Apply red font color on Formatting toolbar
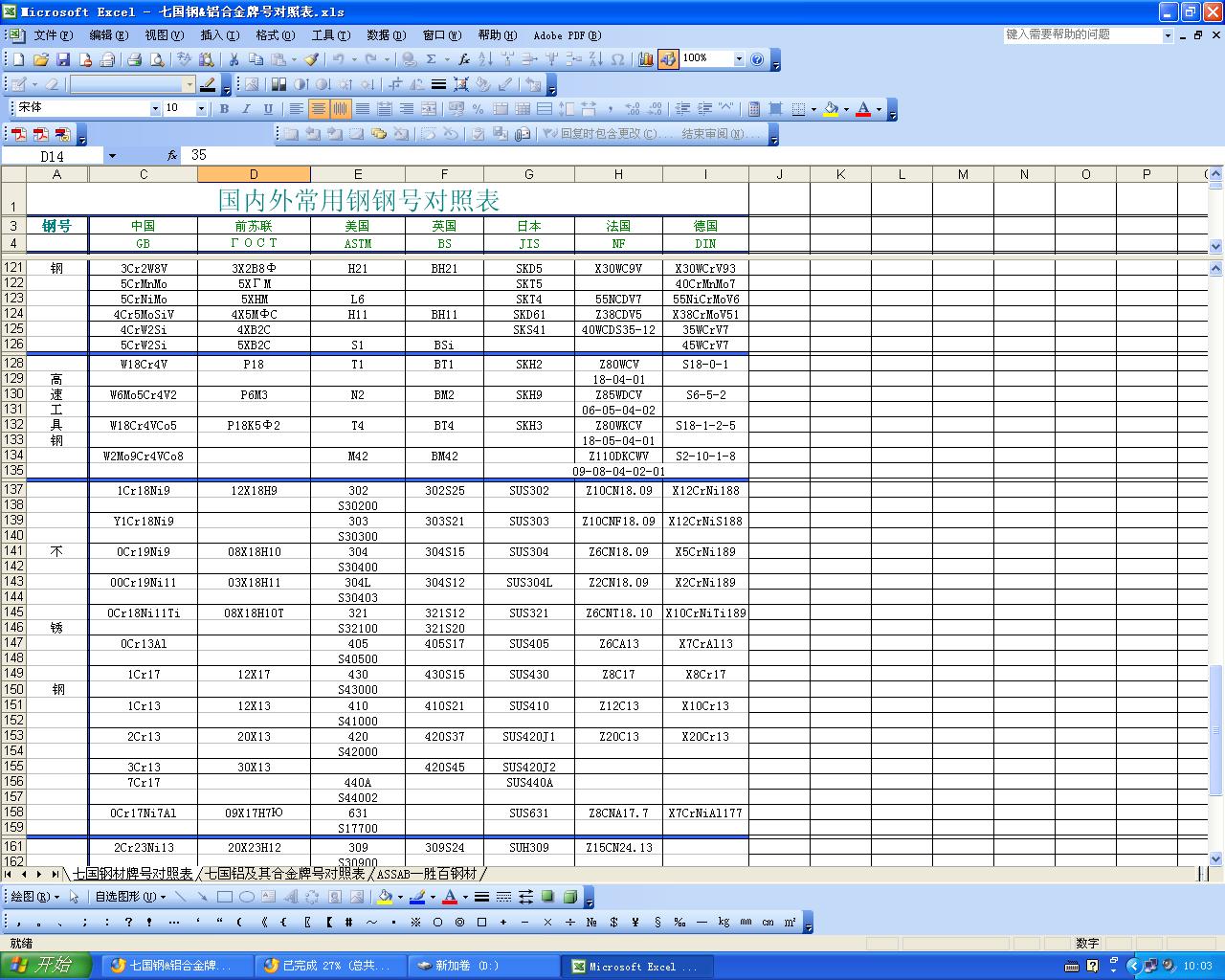Image resolution: width=1225 pixels, height=980 pixels. [x=863, y=109]
